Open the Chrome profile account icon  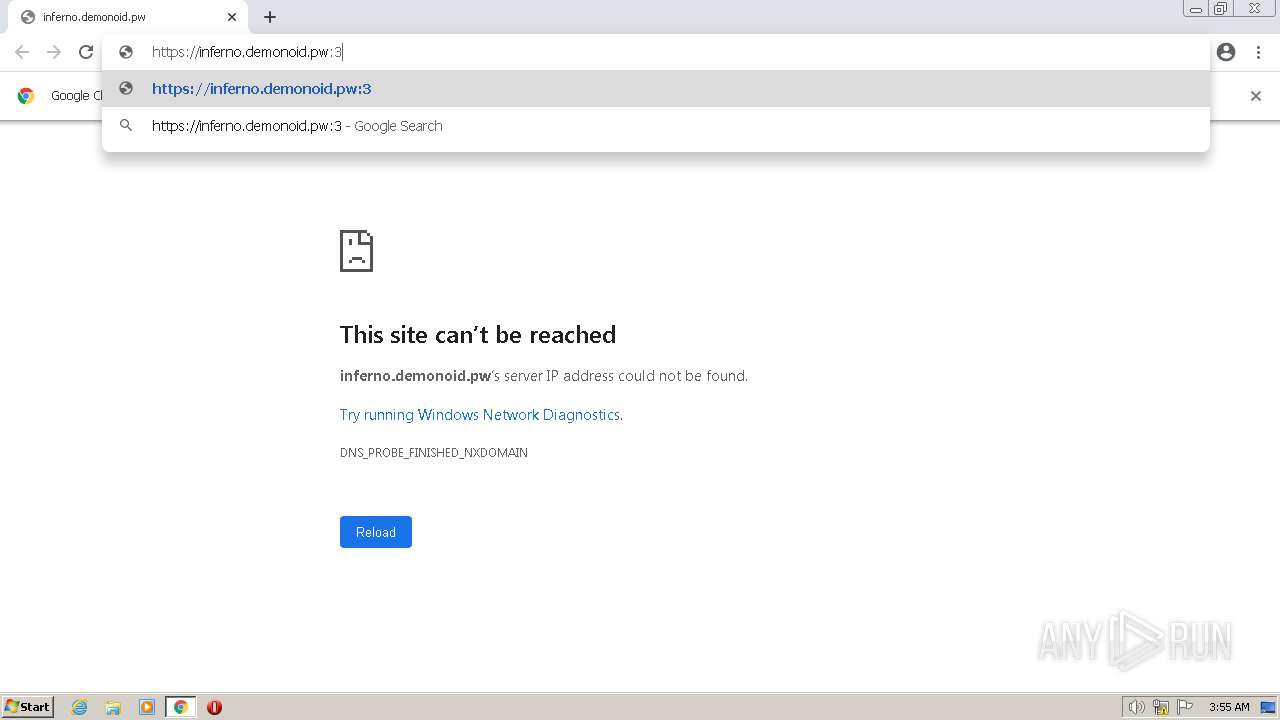point(1226,52)
